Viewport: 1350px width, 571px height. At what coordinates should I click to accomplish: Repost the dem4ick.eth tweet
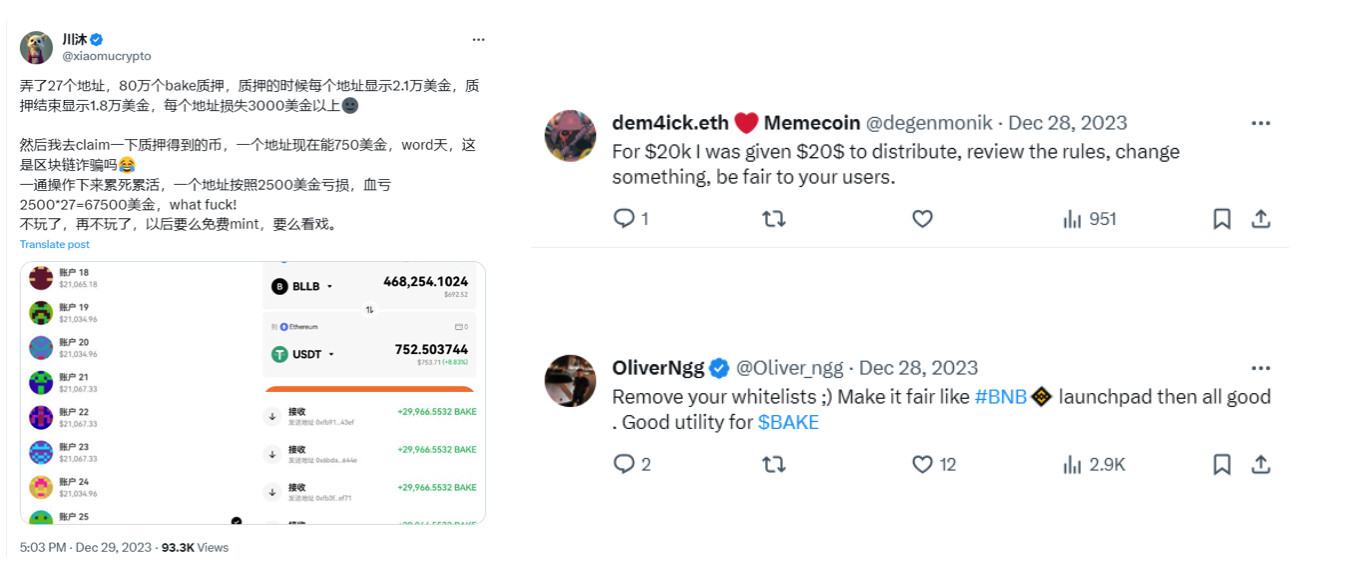click(773, 218)
